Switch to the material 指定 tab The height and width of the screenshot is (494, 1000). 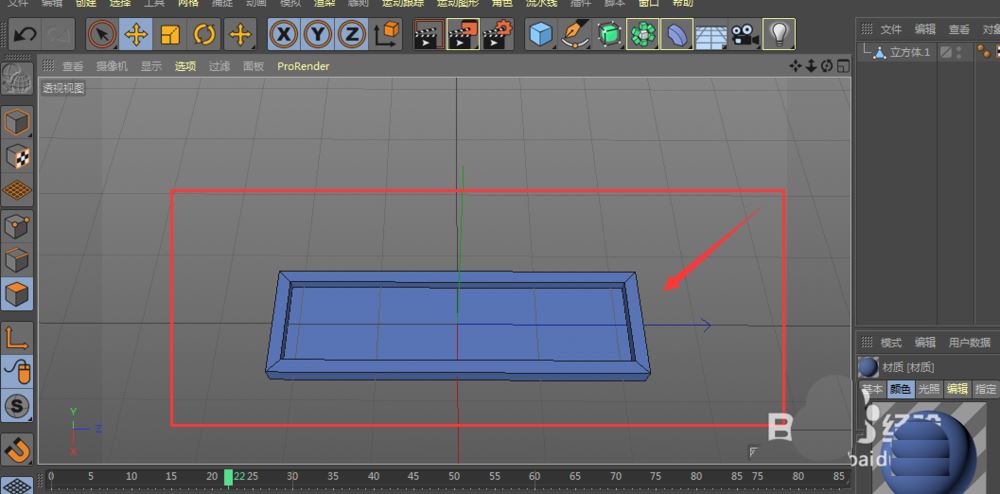986,389
